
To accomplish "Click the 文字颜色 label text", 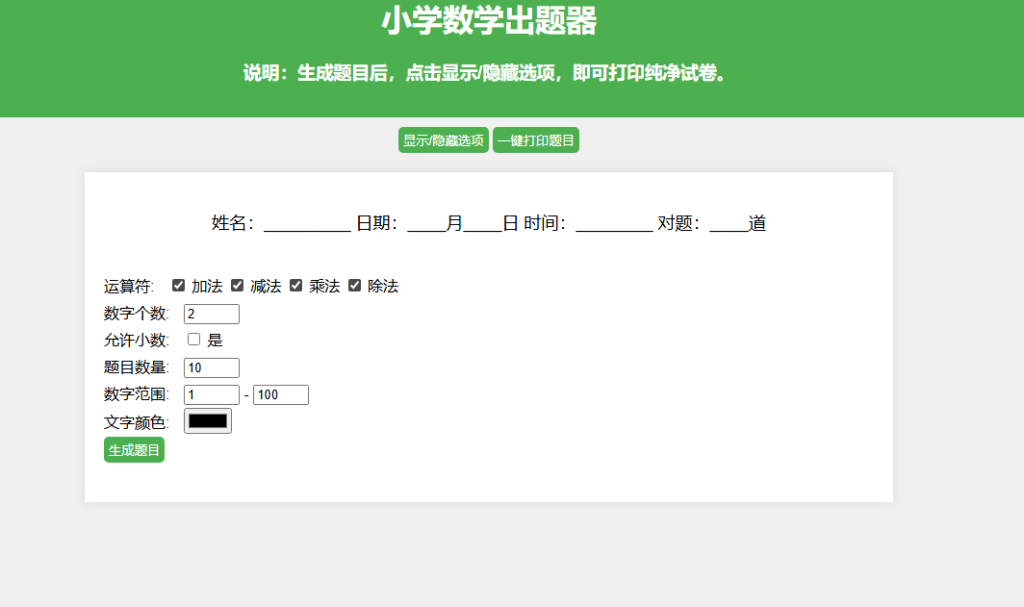I will (x=136, y=423).
